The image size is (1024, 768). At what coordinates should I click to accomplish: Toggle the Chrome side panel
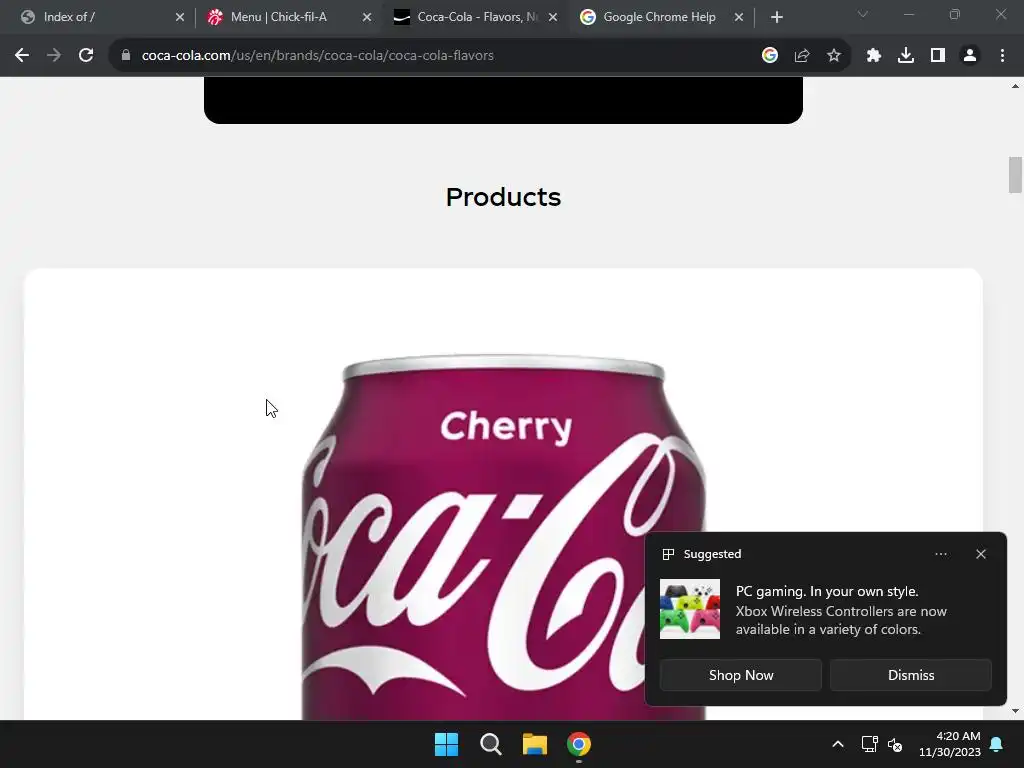pos(938,56)
